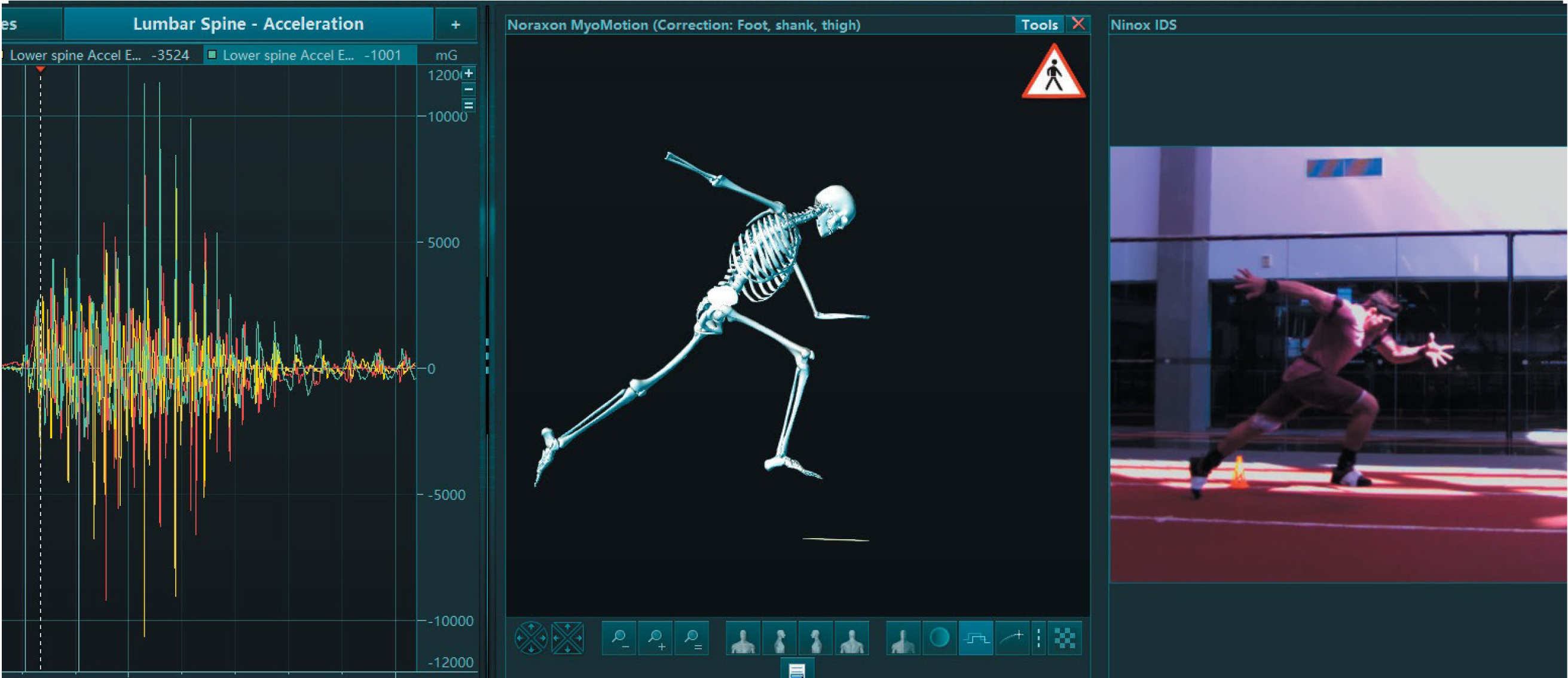The width and height of the screenshot is (1568, 678).
Task: Switch skeleton to back body view
Action: click(852, 639)
